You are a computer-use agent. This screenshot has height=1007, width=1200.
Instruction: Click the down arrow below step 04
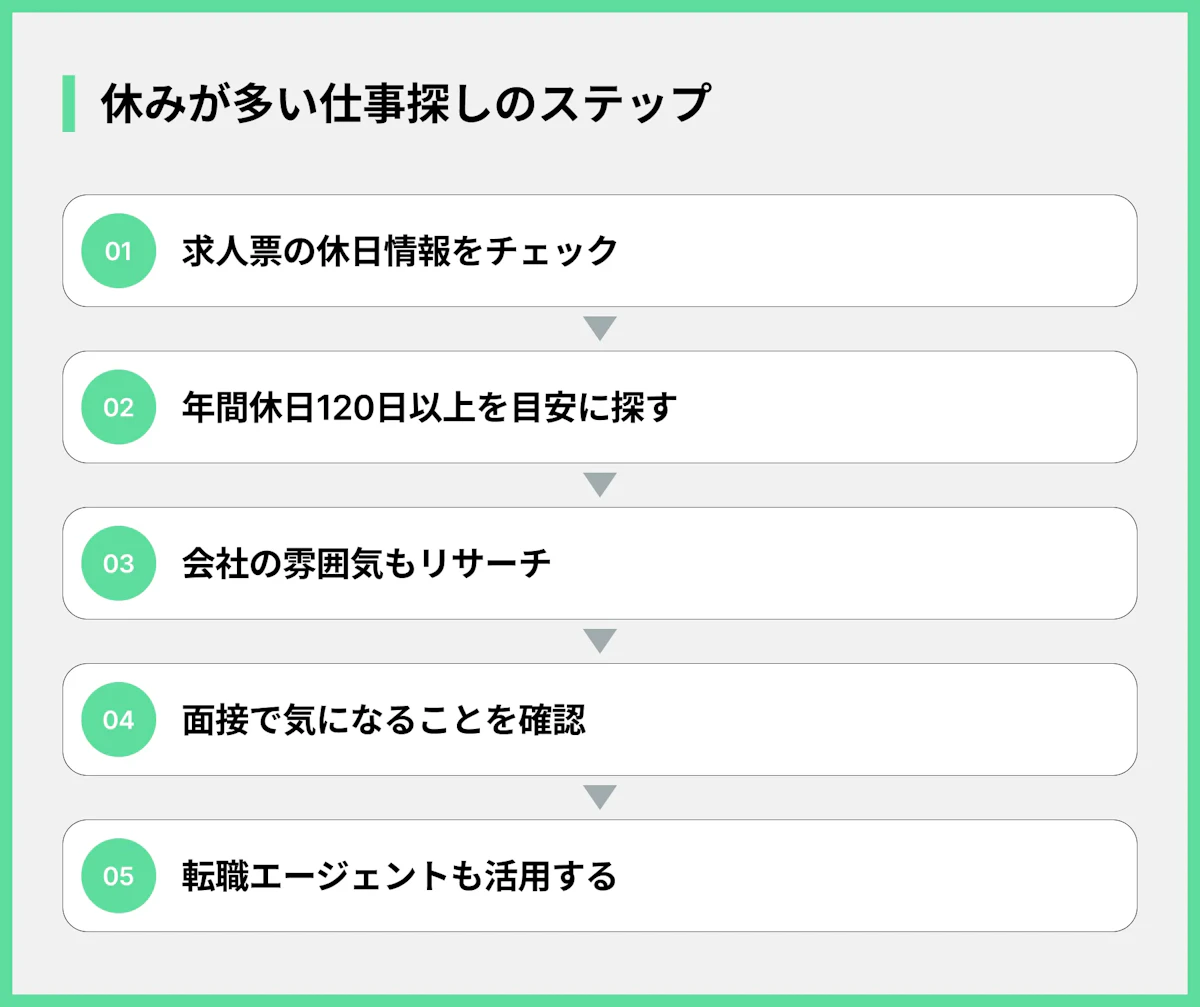[x=599, y=797]
